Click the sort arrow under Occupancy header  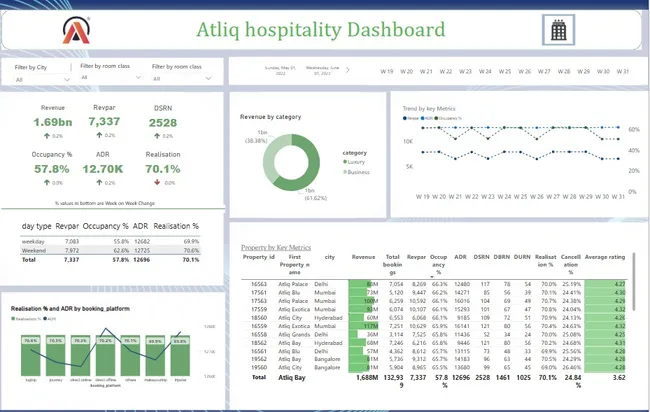coord(432,277)
